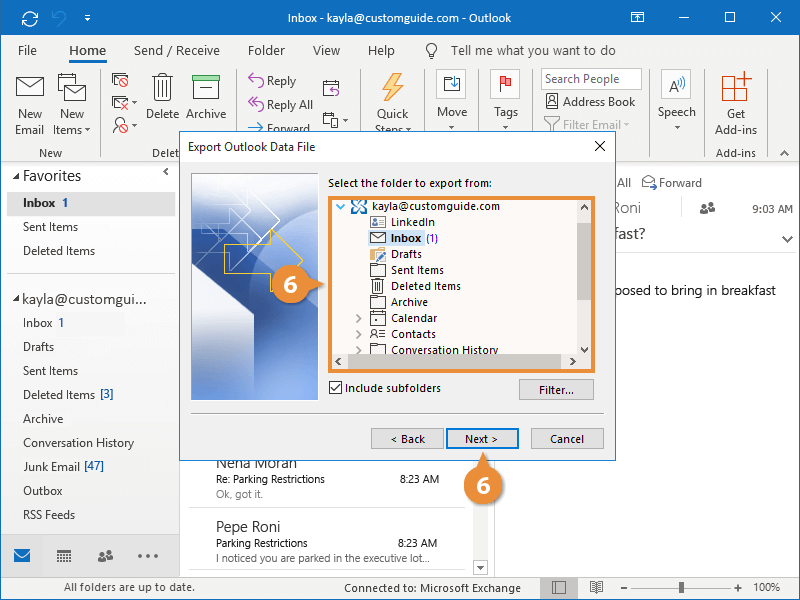Select Deleted Items under Favorites
The height and width of the screenshot is (600, 800).
[59, 251]
